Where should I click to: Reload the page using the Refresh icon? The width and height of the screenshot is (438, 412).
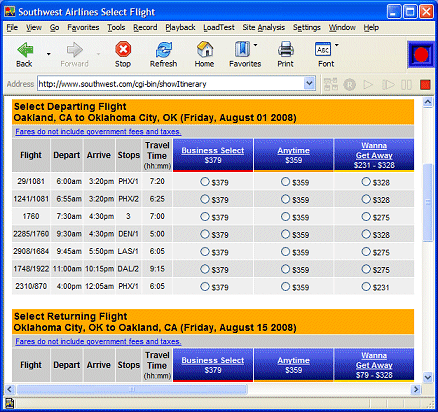click(x=163, y=50)
